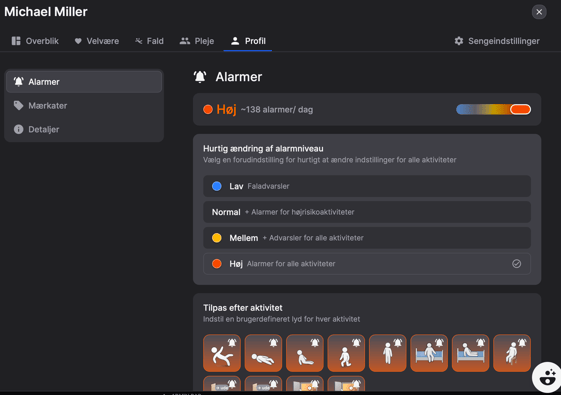The width and height of the screenshot is (561, 395).
Task: Close the Michael Miller dialog
Action: pos(539,12)
